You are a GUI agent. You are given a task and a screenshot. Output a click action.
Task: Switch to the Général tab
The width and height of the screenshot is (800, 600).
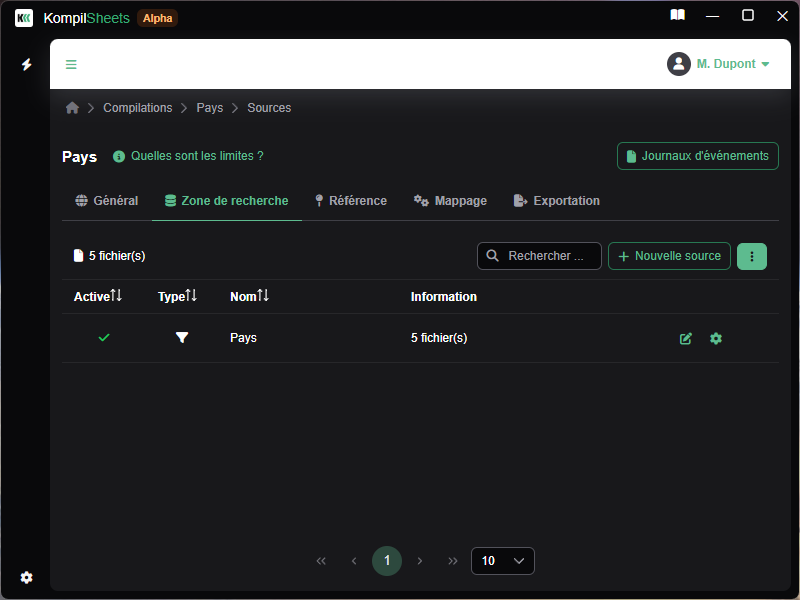106,201
